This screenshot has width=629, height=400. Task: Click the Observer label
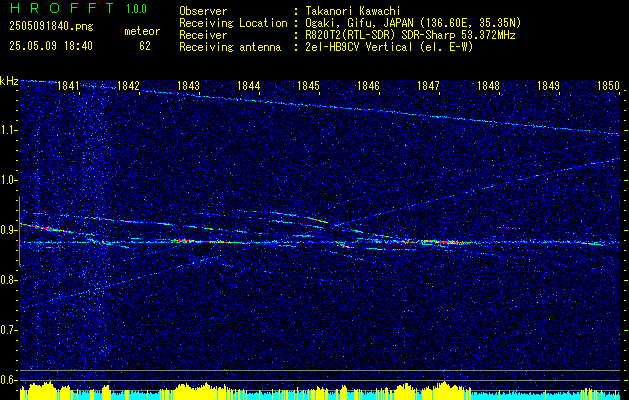click(203, 11)
